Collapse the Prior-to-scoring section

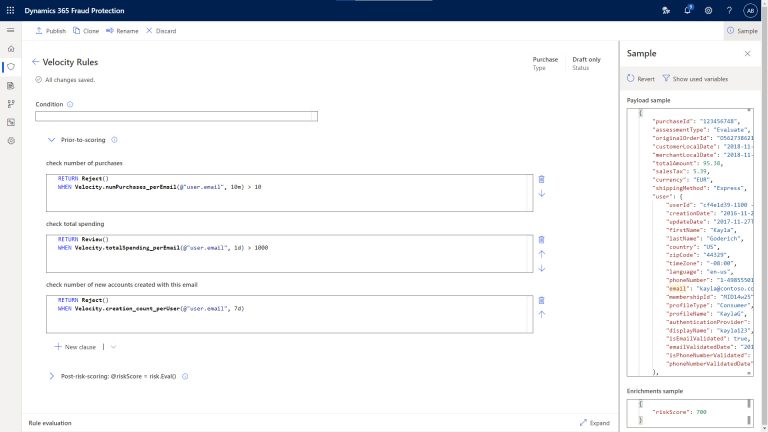(x=51, y=140)
